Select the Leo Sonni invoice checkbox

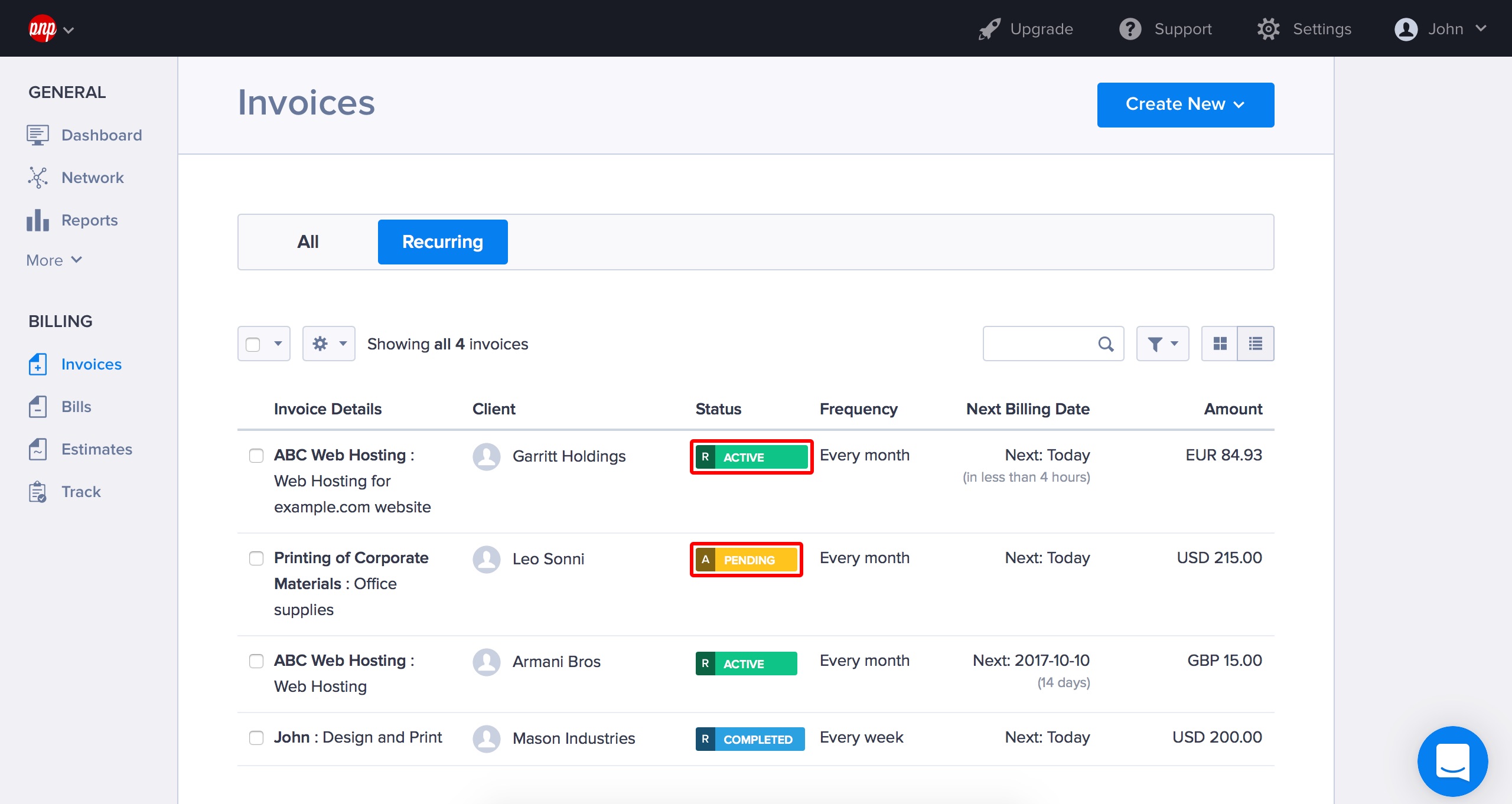[256, 558]
